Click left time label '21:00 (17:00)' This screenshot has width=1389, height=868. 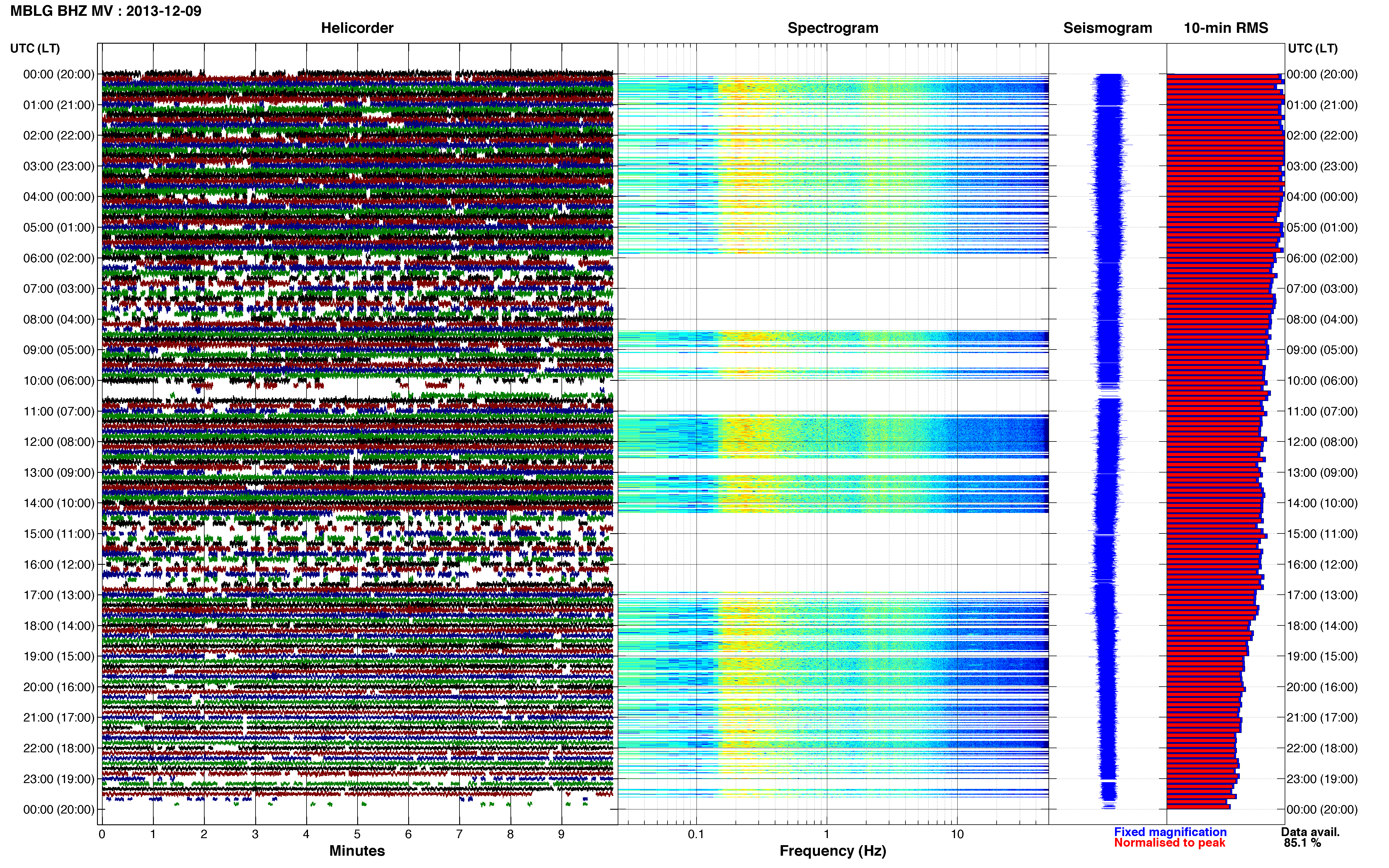click(59, 718)
